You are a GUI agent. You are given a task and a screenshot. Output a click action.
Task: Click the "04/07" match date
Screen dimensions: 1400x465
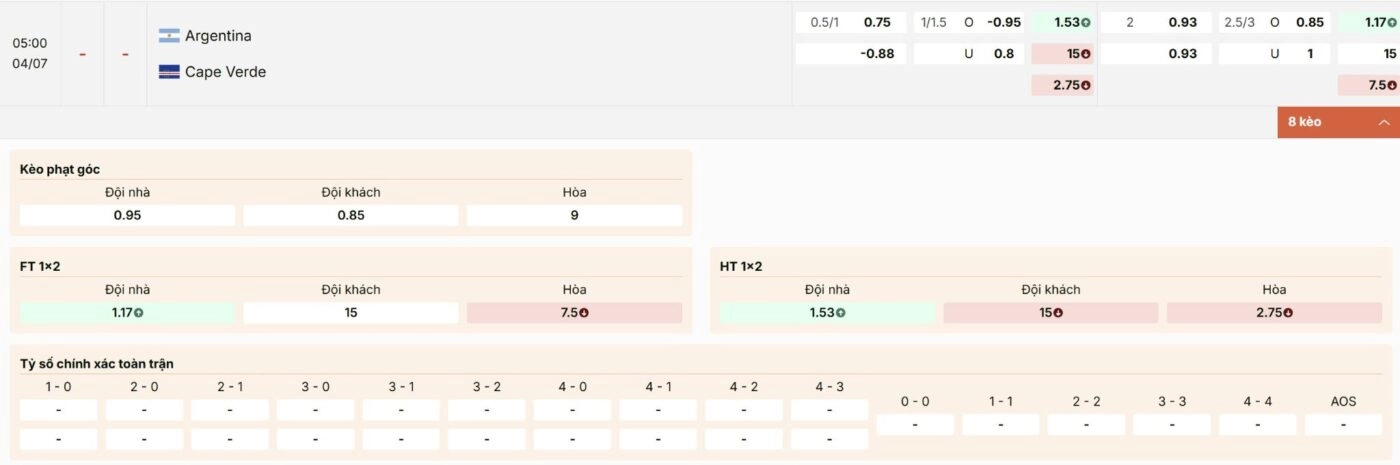[x=30, y=63]
